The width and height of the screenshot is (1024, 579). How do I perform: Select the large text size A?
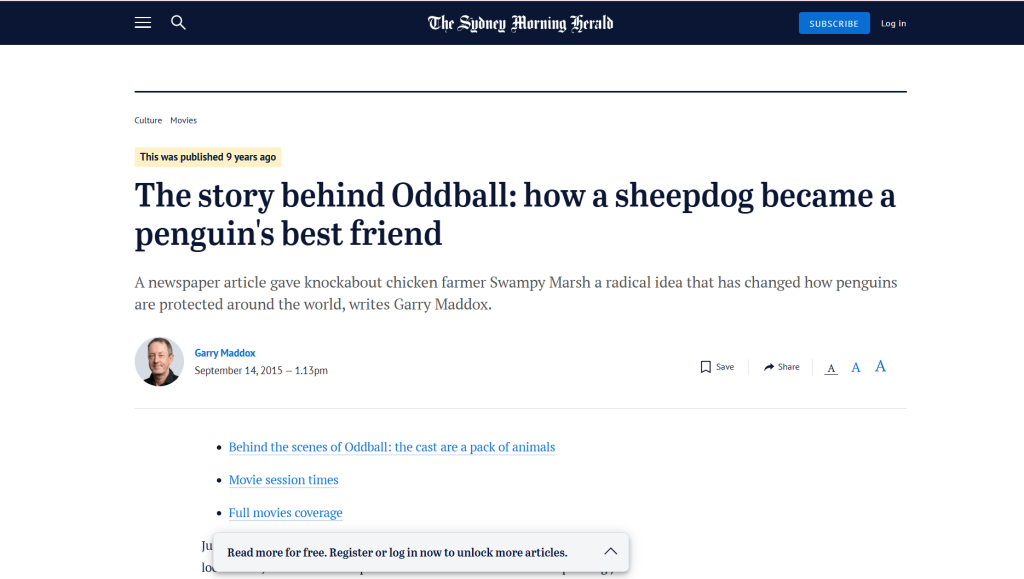point(880,367)
